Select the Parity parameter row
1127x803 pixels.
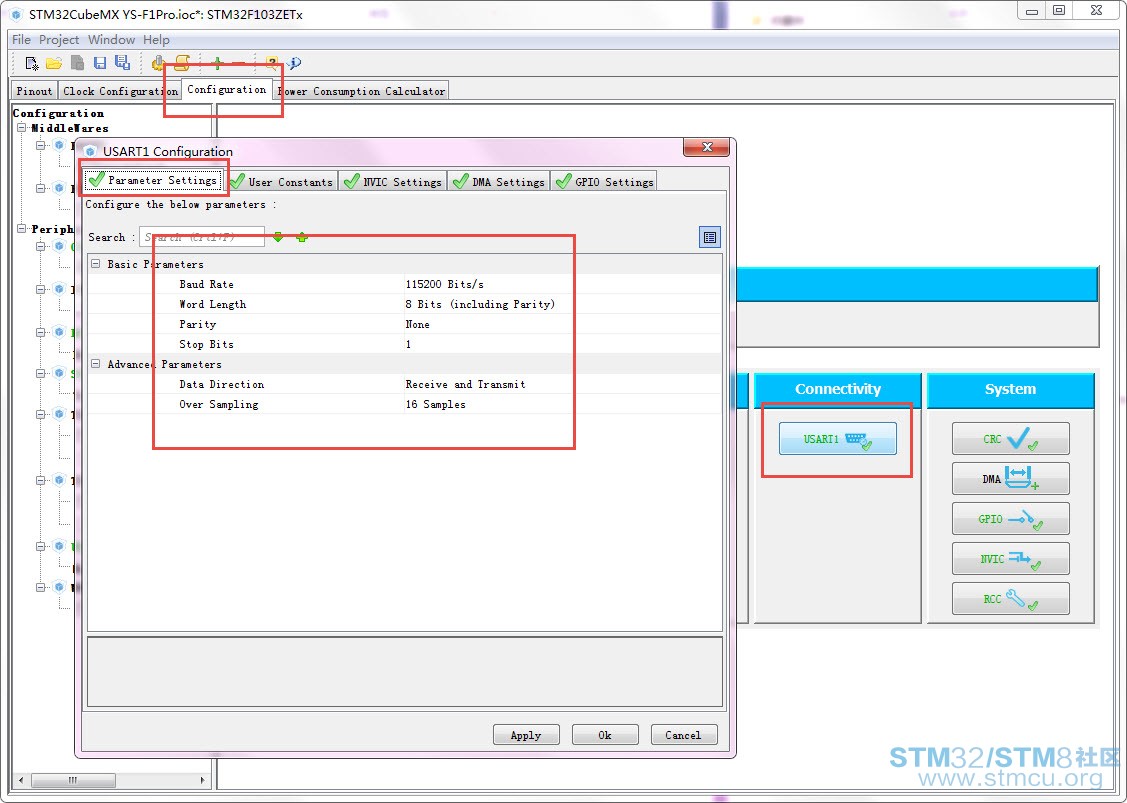click(405, 324)
